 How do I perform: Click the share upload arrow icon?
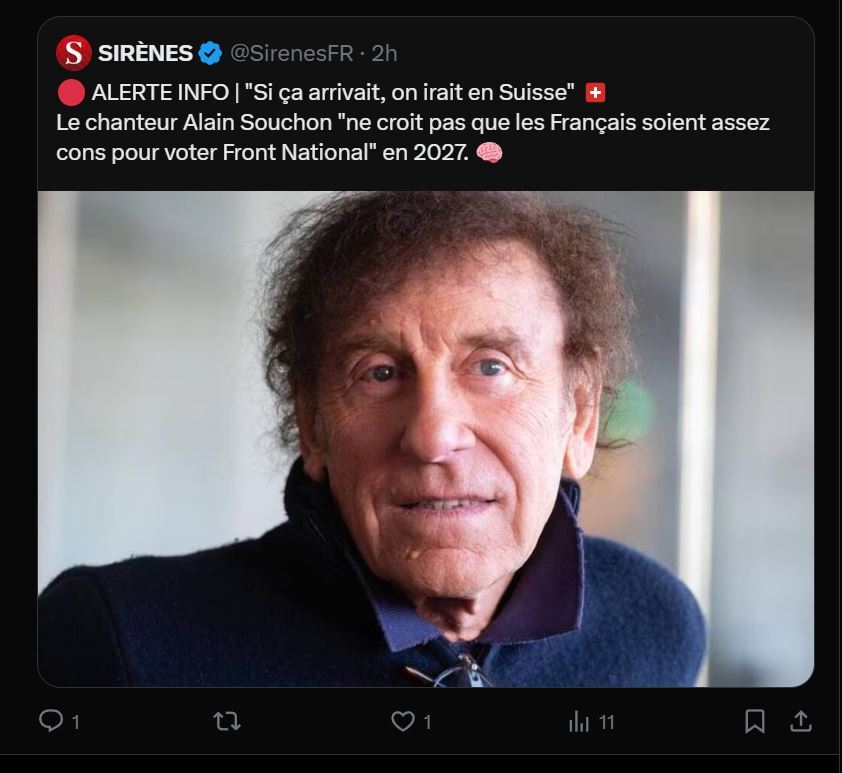click(800, 720)
